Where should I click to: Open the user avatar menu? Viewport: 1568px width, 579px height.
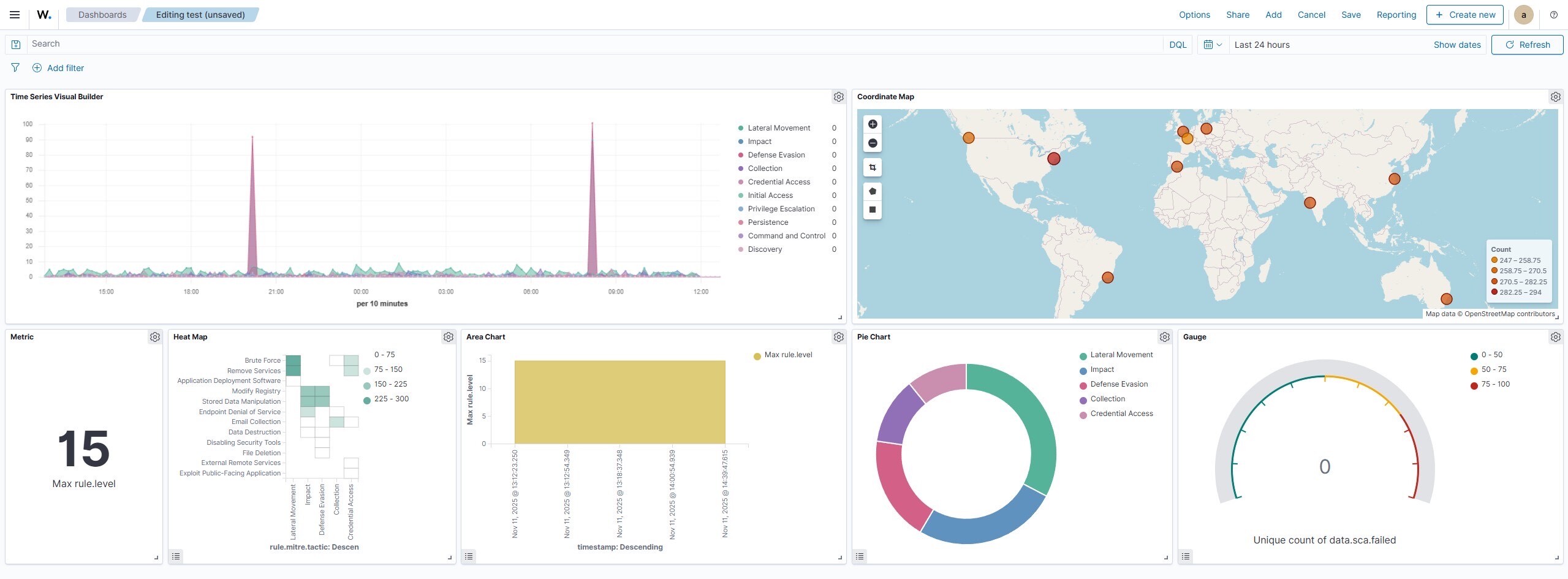click(x=1523, y=15)
